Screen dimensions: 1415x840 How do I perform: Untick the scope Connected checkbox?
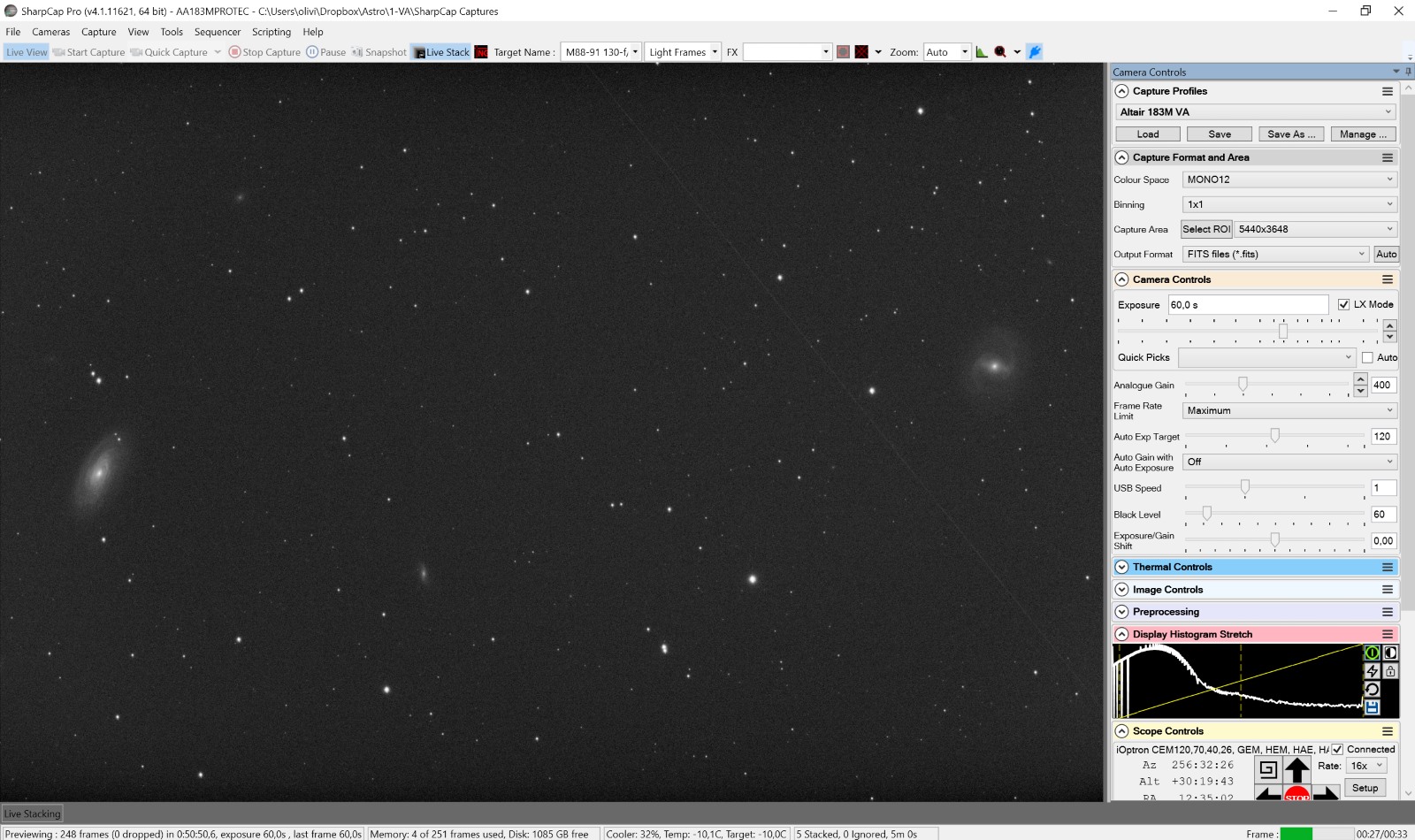[x=1337, y=749]
